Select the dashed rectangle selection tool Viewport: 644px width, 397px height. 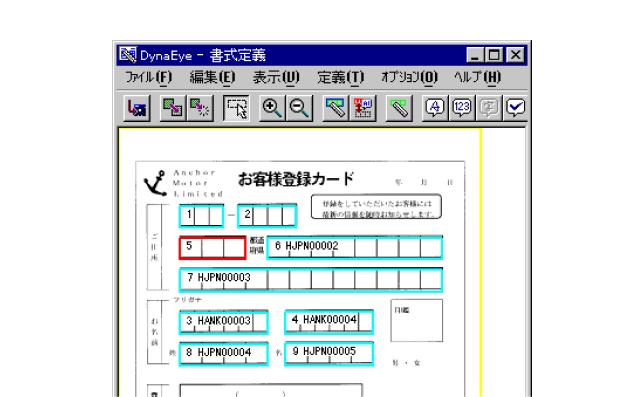(236, 108)
